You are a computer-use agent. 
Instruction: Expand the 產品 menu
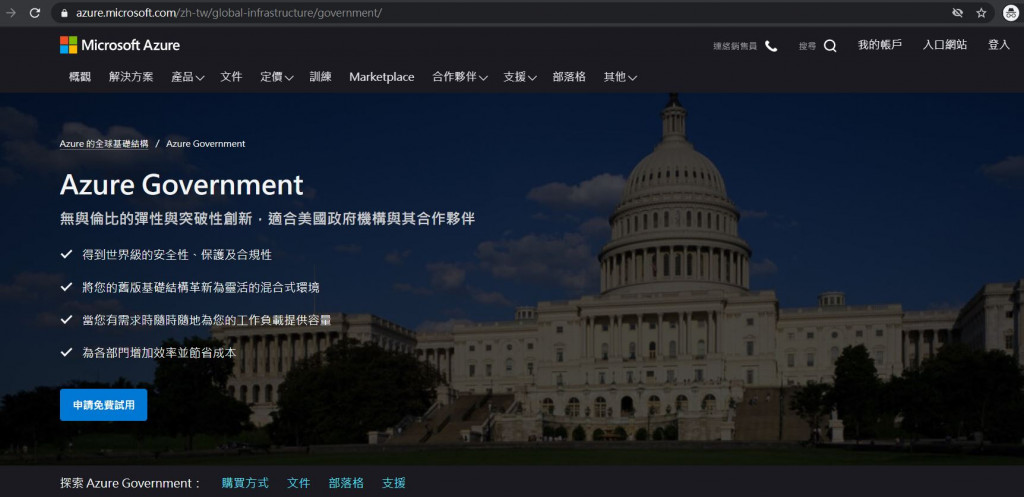click(187, 77)
